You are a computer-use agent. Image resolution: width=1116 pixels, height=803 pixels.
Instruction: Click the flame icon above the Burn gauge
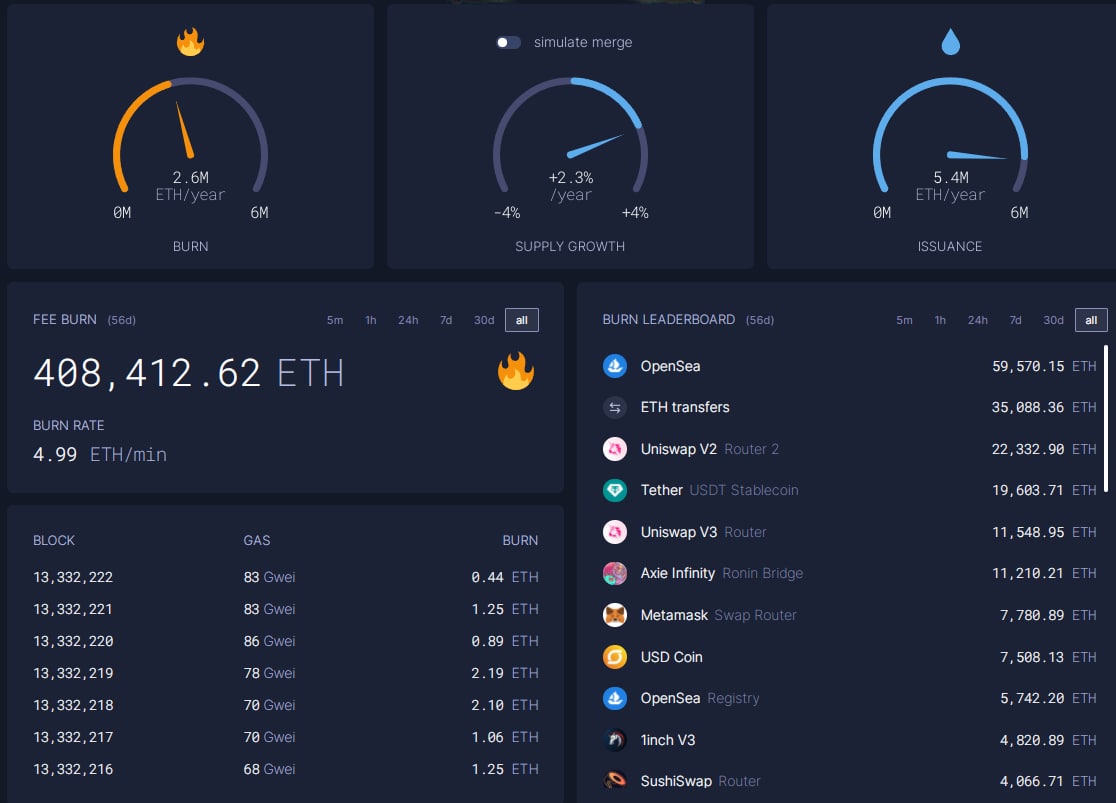click(190, 42)
